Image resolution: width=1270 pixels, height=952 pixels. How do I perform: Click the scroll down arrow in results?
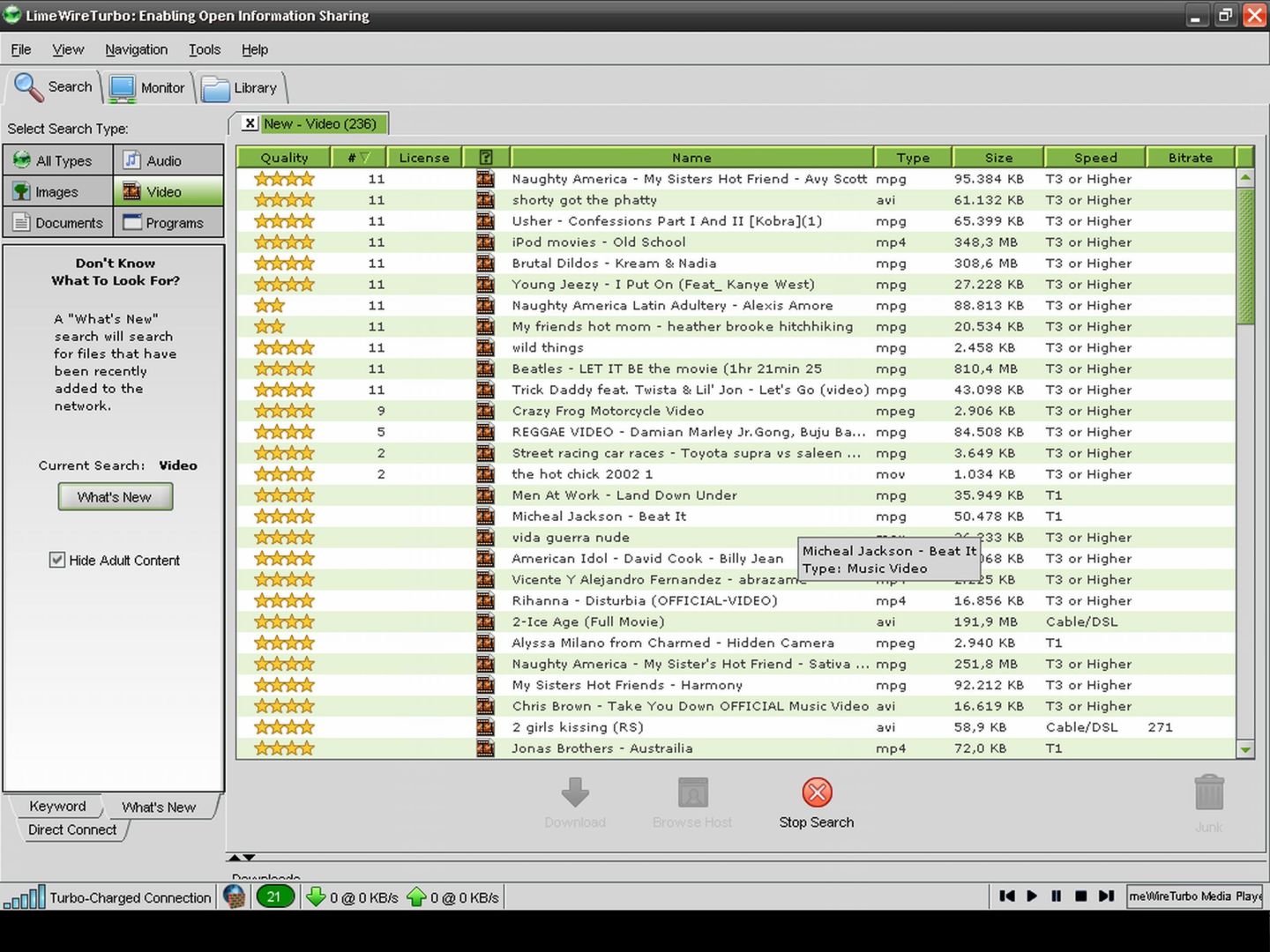click(x=1245, y=749)
